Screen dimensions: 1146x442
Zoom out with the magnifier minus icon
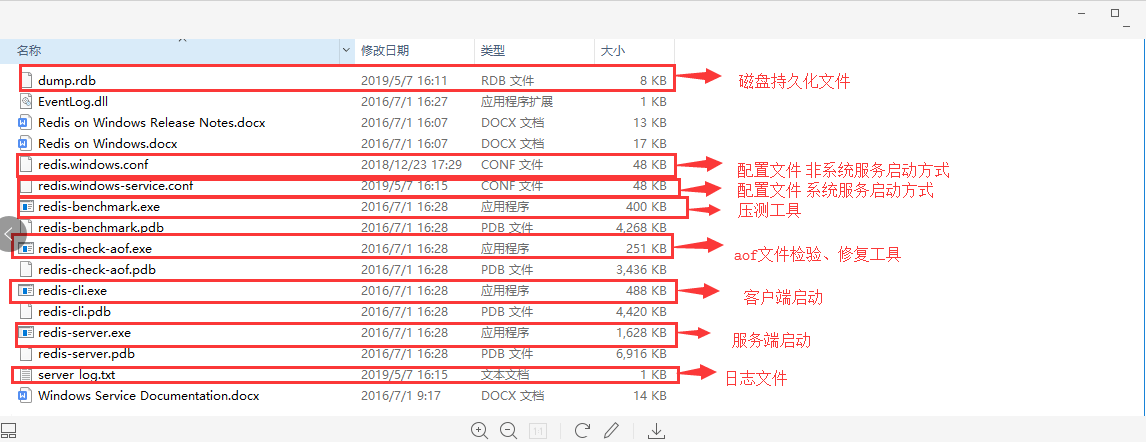click(509, 430)
